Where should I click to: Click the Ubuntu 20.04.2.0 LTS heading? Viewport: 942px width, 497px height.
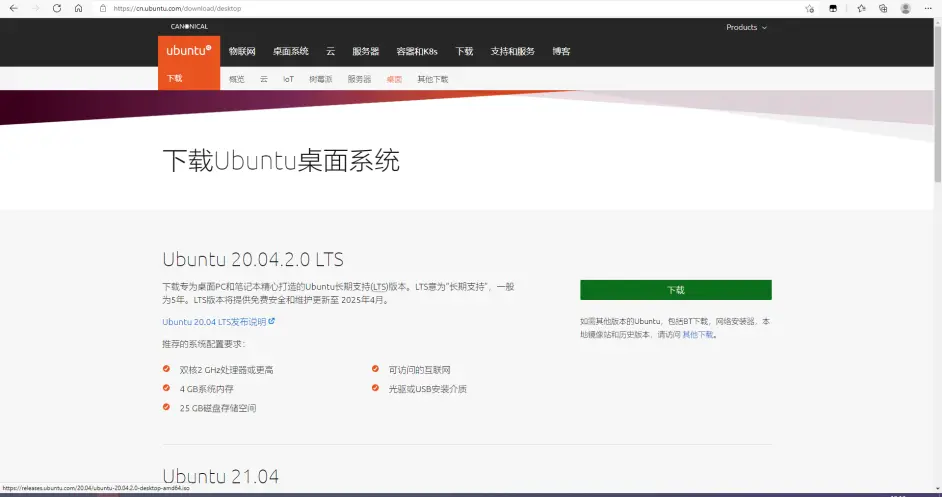[x=253, y=259]
